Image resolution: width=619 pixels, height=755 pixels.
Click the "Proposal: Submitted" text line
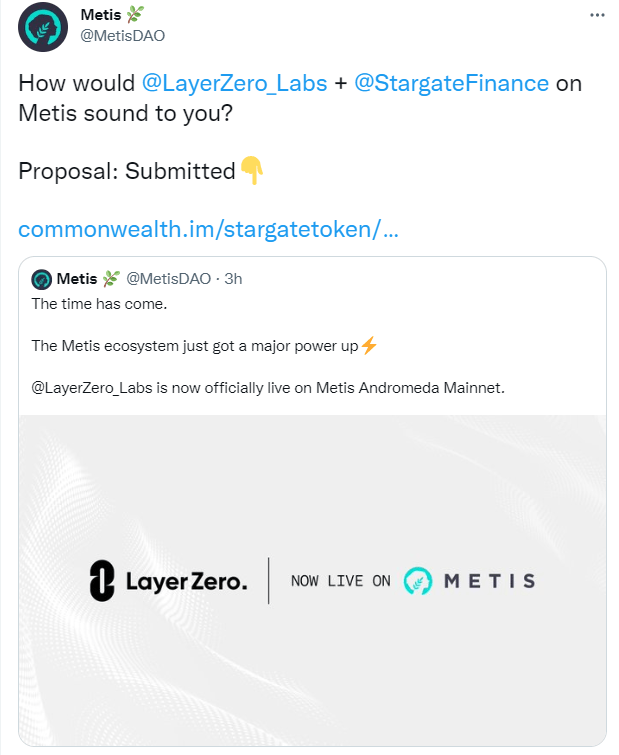126,171
